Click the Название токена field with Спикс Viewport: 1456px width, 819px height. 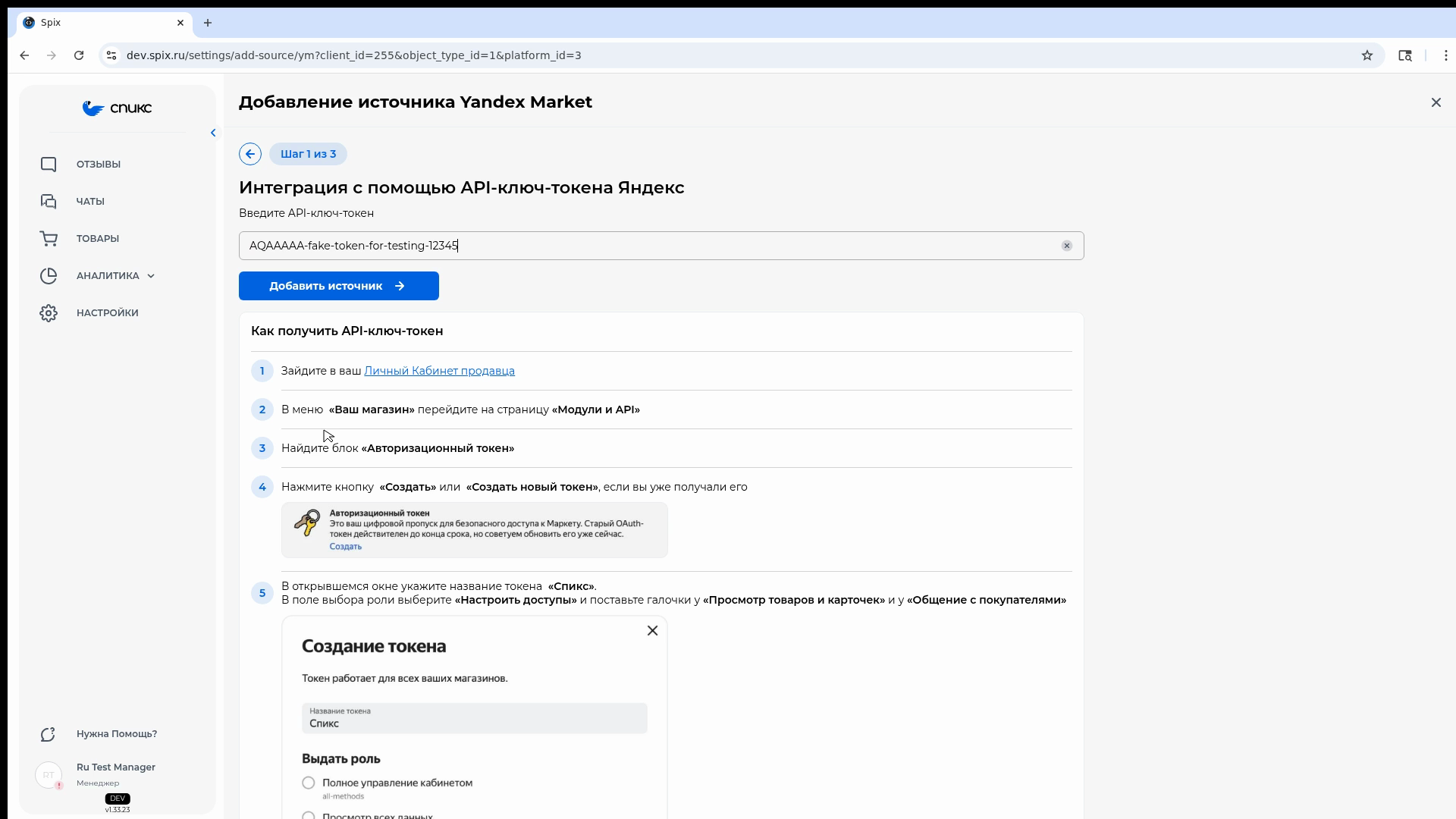475,718
